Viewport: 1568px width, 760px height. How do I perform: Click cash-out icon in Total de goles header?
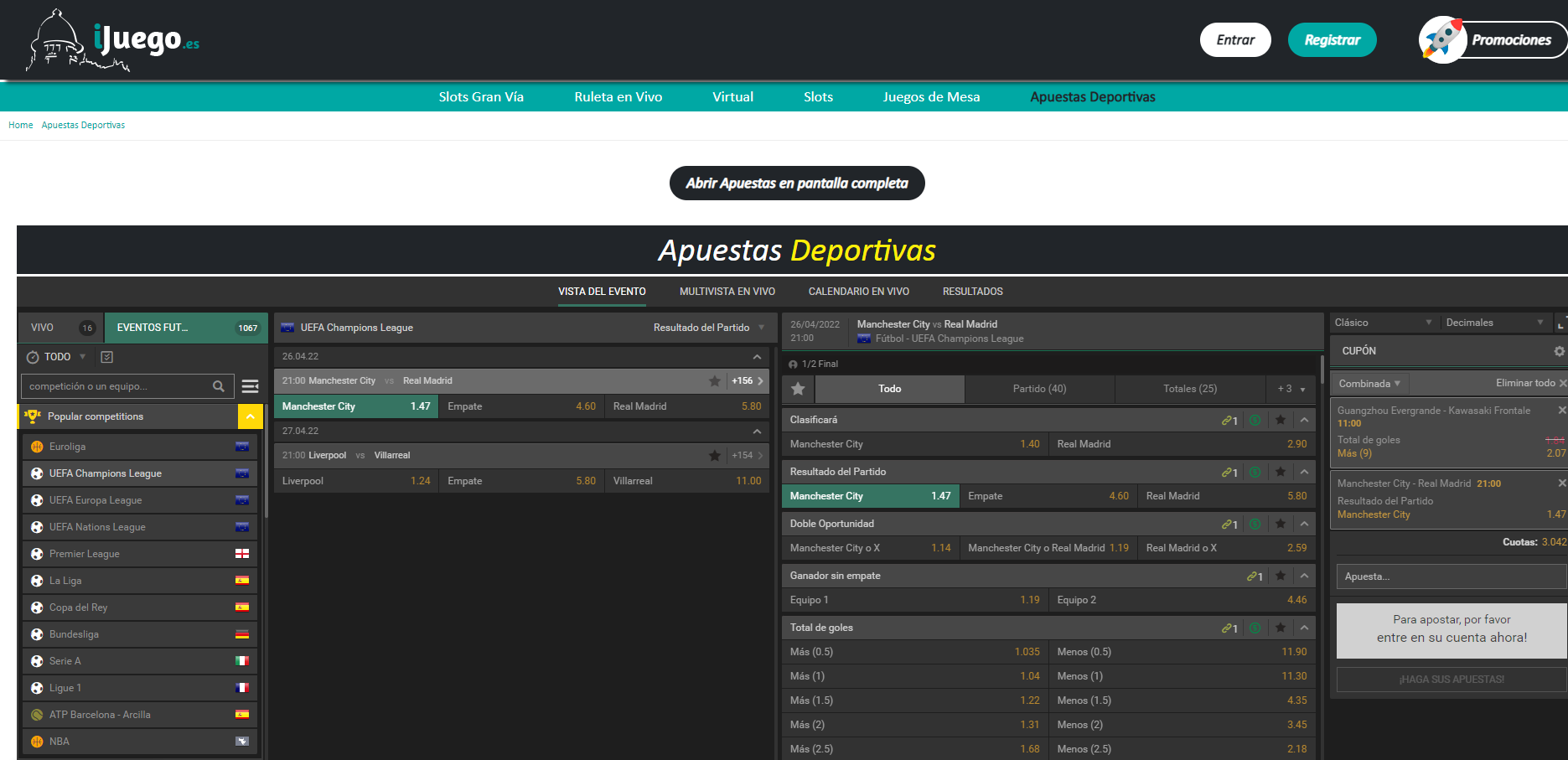(1255, 628)
